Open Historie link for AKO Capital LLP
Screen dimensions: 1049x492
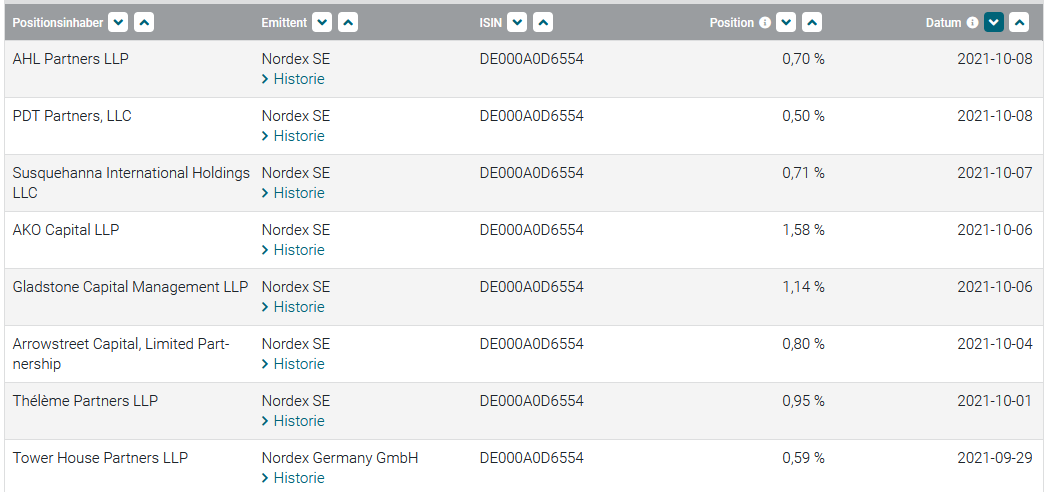pos(293,250)
